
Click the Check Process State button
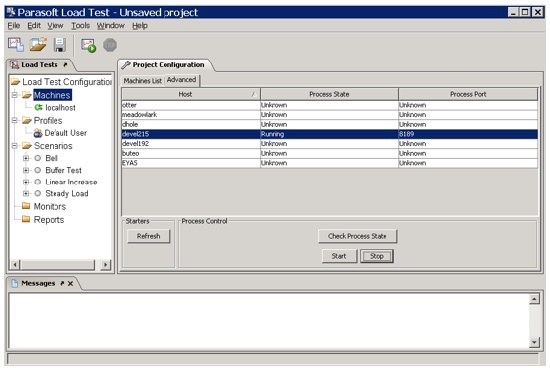(357, 236)
